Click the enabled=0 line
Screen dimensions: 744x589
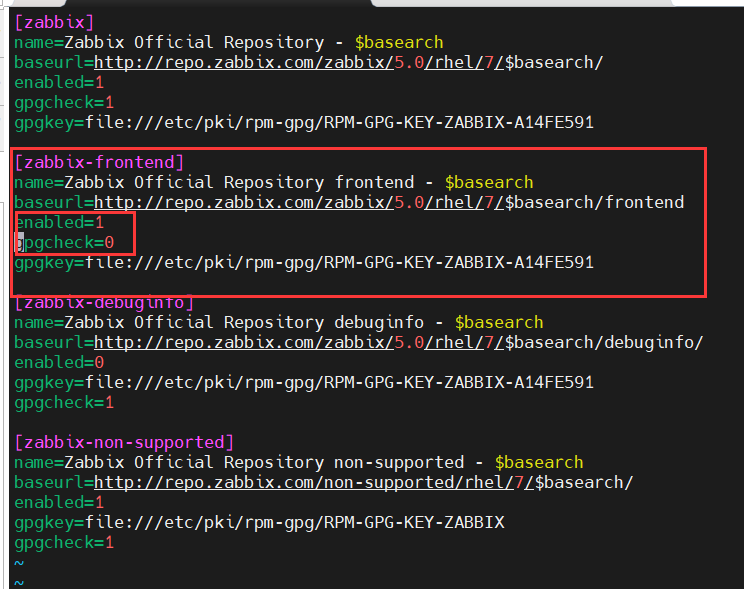(x=59, y=362)
